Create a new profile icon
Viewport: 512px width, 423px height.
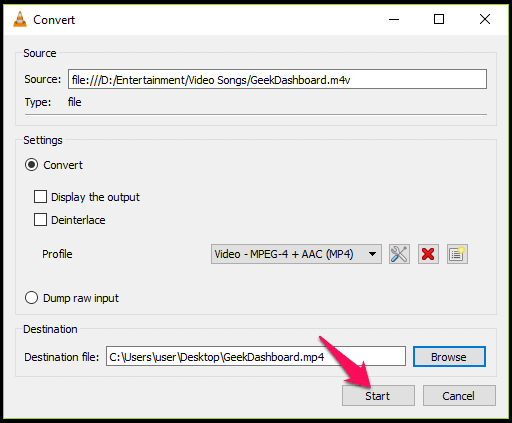[x=457, y=254]
